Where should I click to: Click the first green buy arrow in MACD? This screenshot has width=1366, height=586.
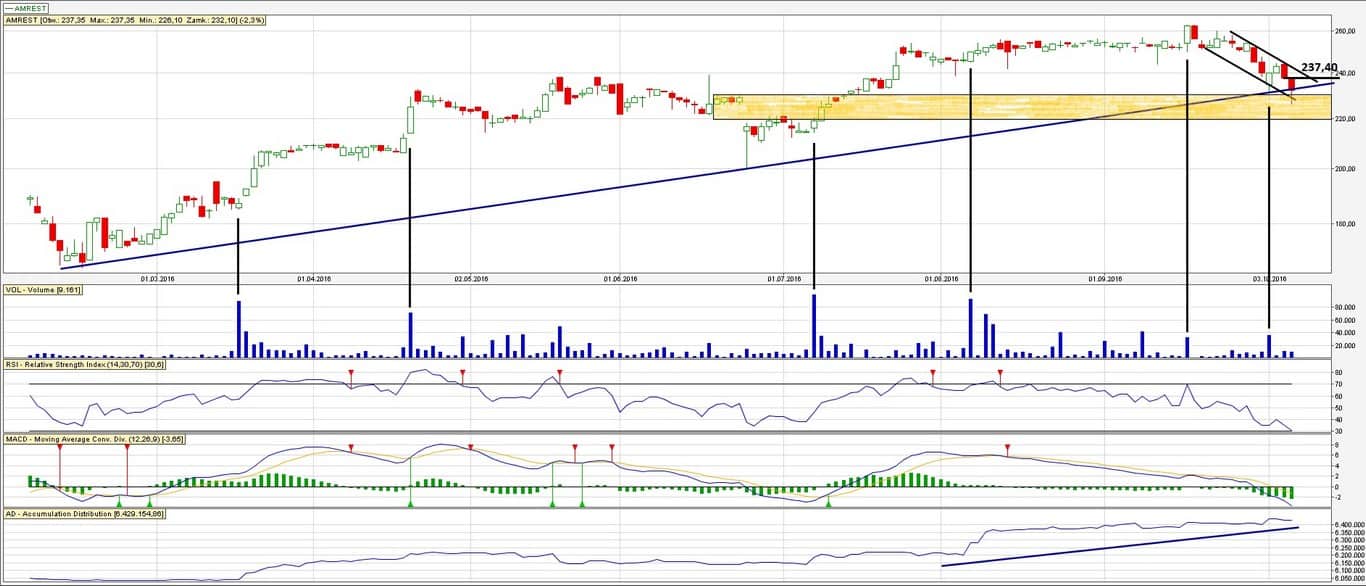pyautogui.click(x=119, y=503)
